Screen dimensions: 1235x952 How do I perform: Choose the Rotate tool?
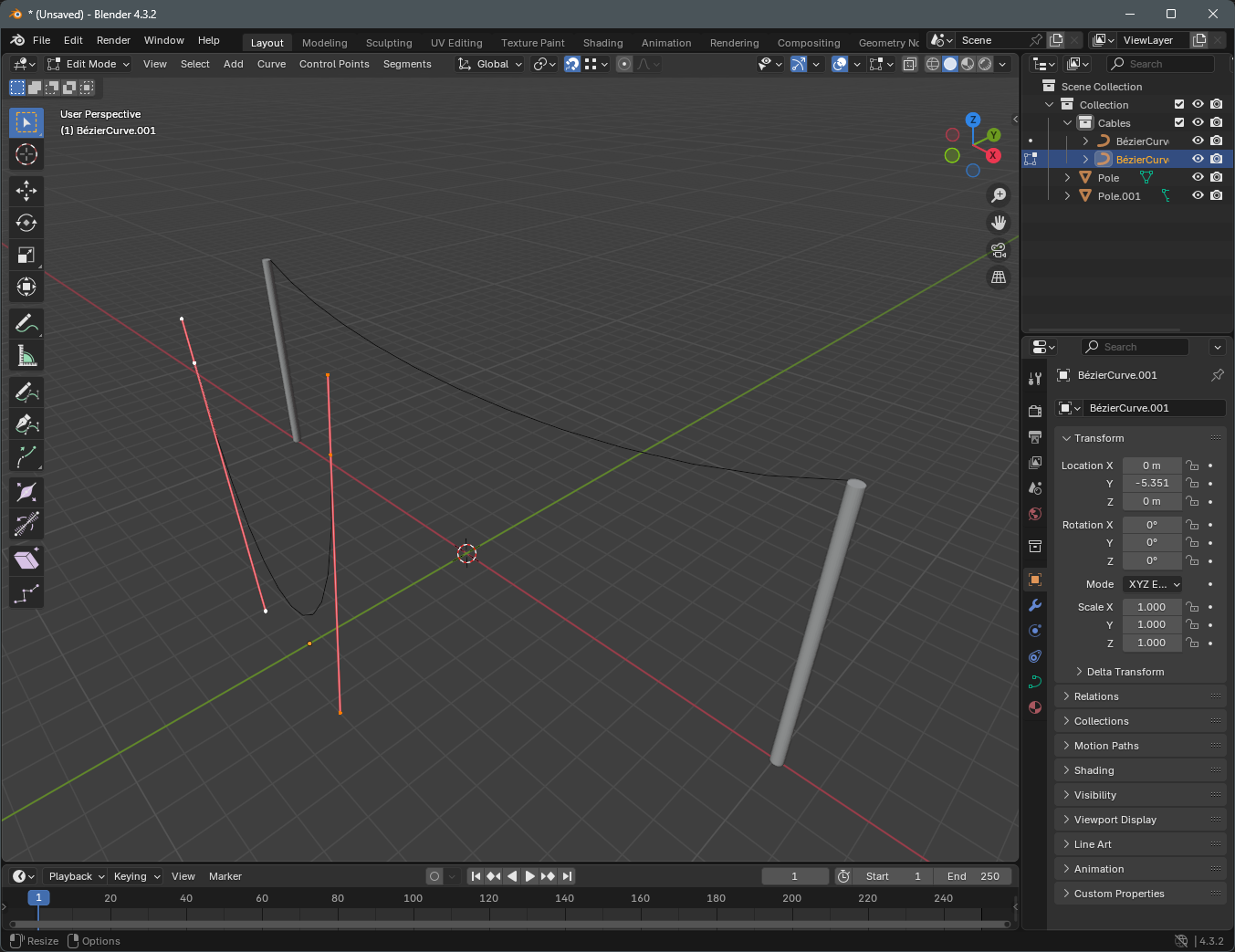click(26, 223)
